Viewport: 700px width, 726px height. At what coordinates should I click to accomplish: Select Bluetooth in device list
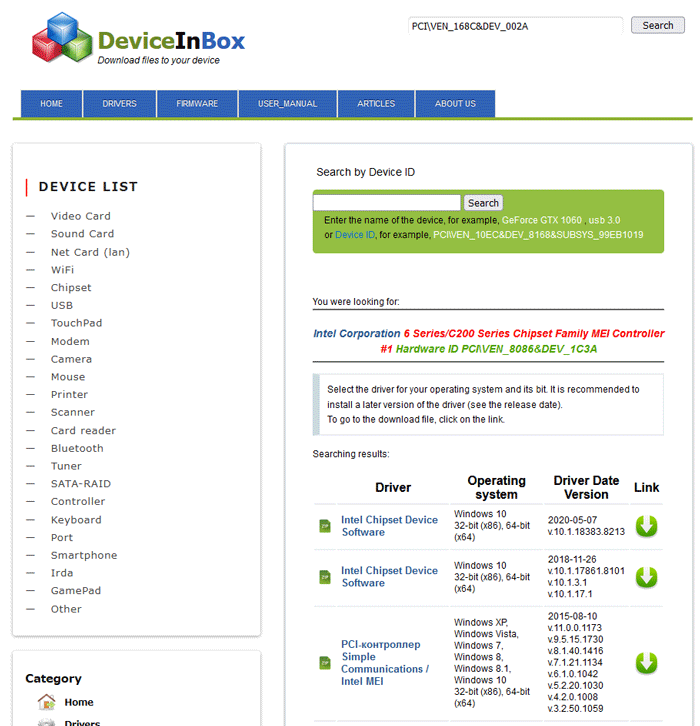(77, 448)
